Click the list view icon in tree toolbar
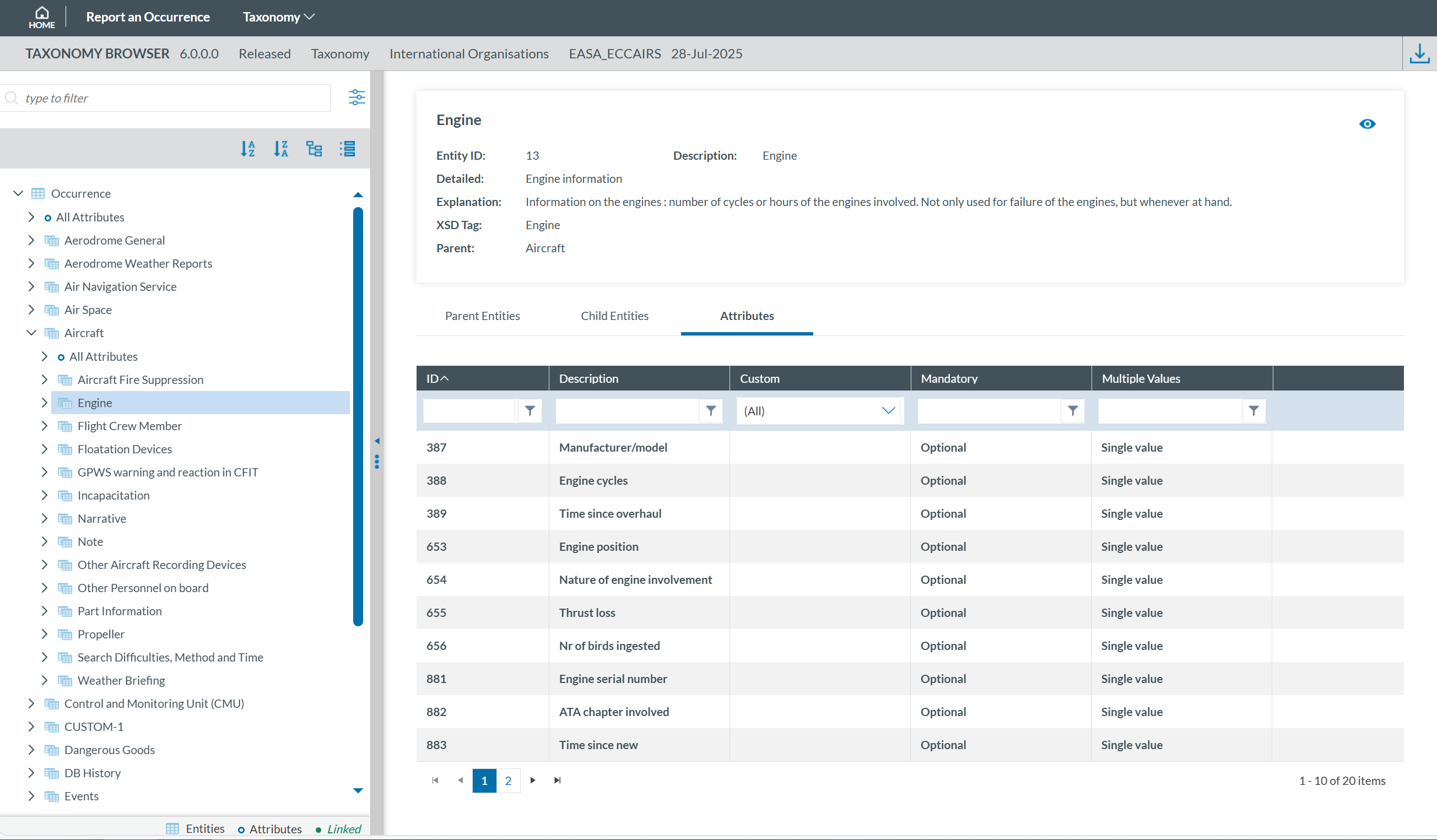 tap(347, 149)
